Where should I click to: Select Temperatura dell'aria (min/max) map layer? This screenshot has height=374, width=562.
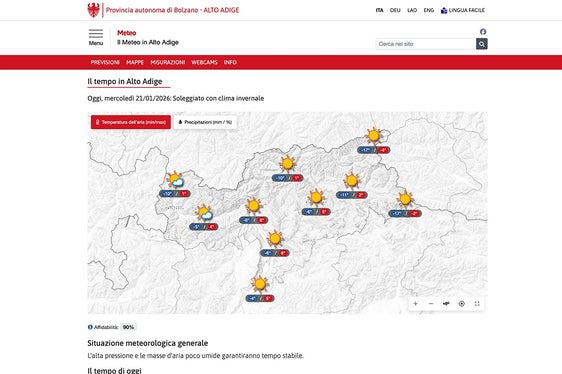pyautogui.click(x=131, y=122)
